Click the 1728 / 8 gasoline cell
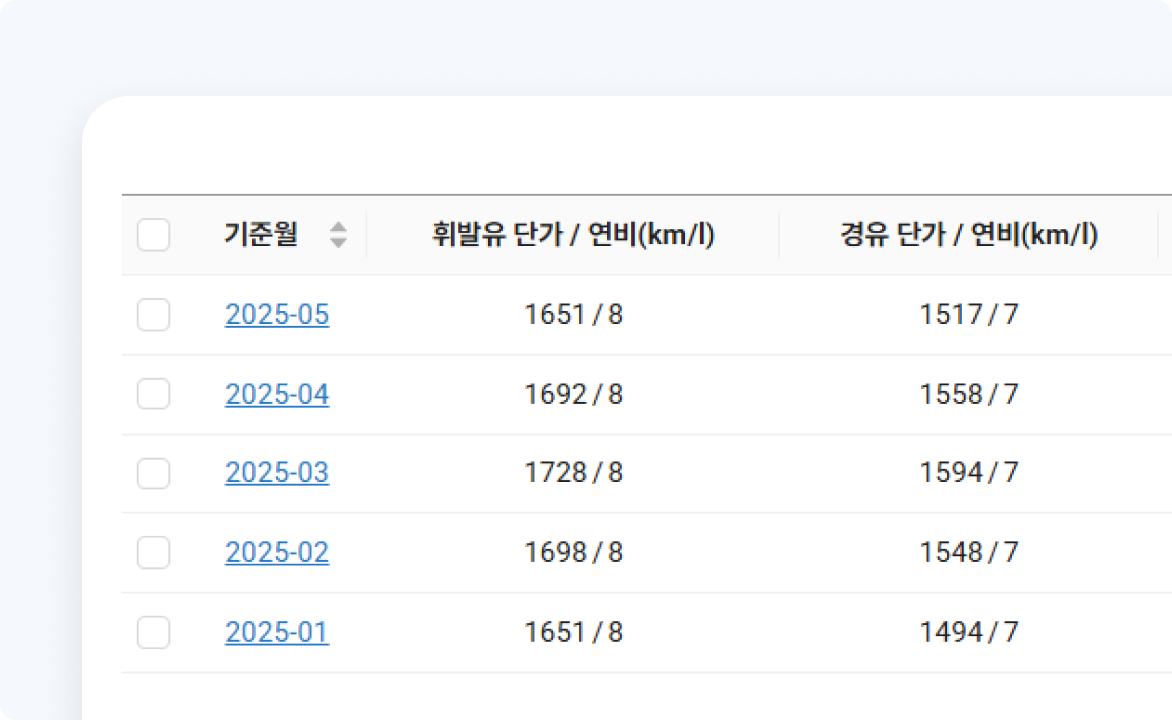Image resolution: width=1172 pixels, height=720 pixels. (x=573, y=473)
